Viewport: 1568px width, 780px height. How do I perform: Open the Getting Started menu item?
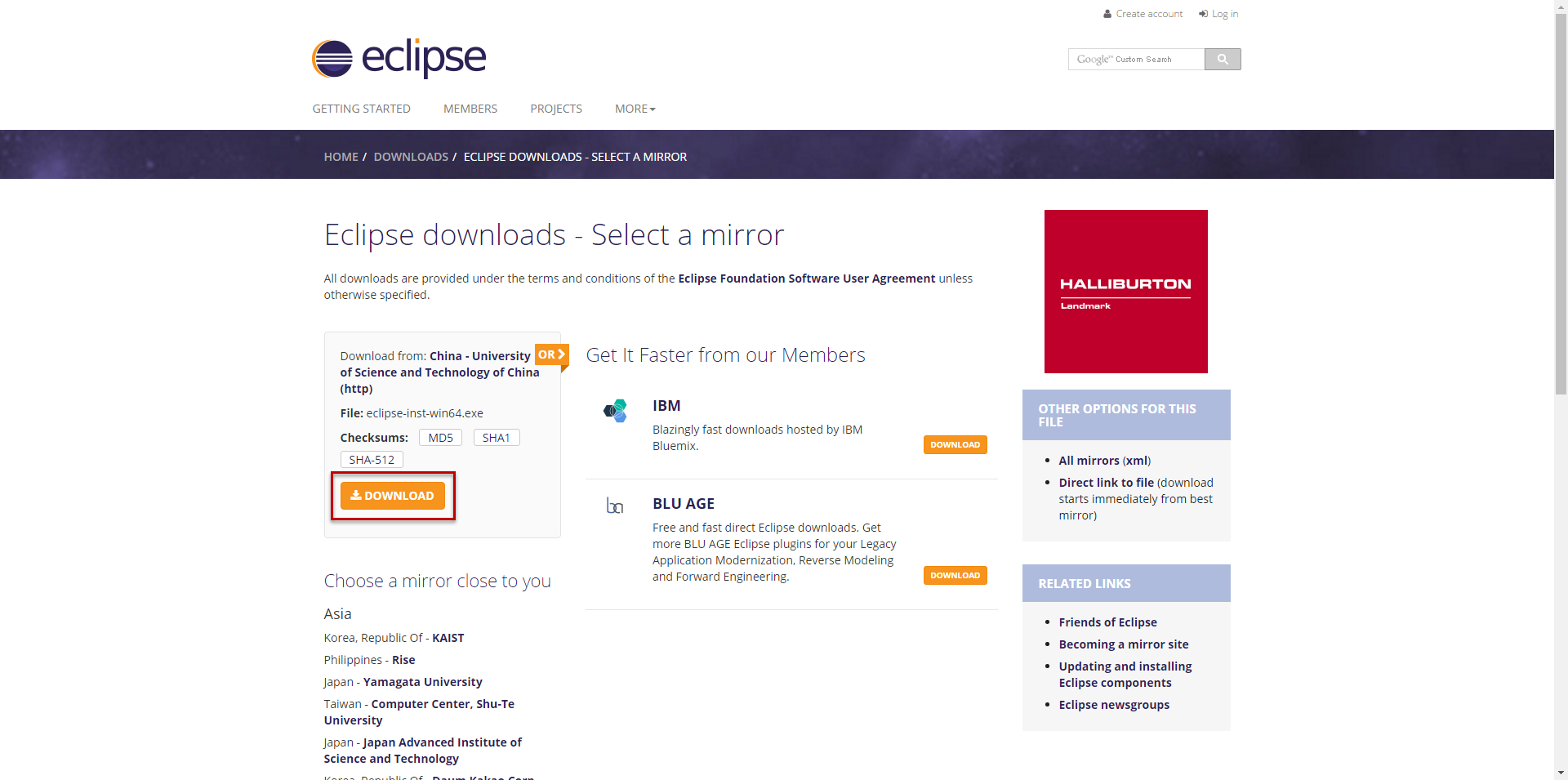(x=361, y=109)
